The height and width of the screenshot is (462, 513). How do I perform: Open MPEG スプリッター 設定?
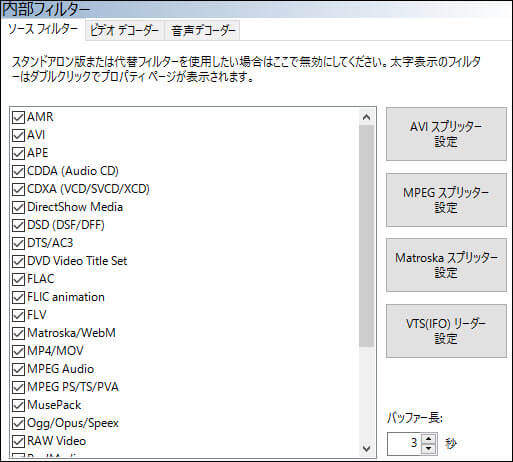coord(446,200)
